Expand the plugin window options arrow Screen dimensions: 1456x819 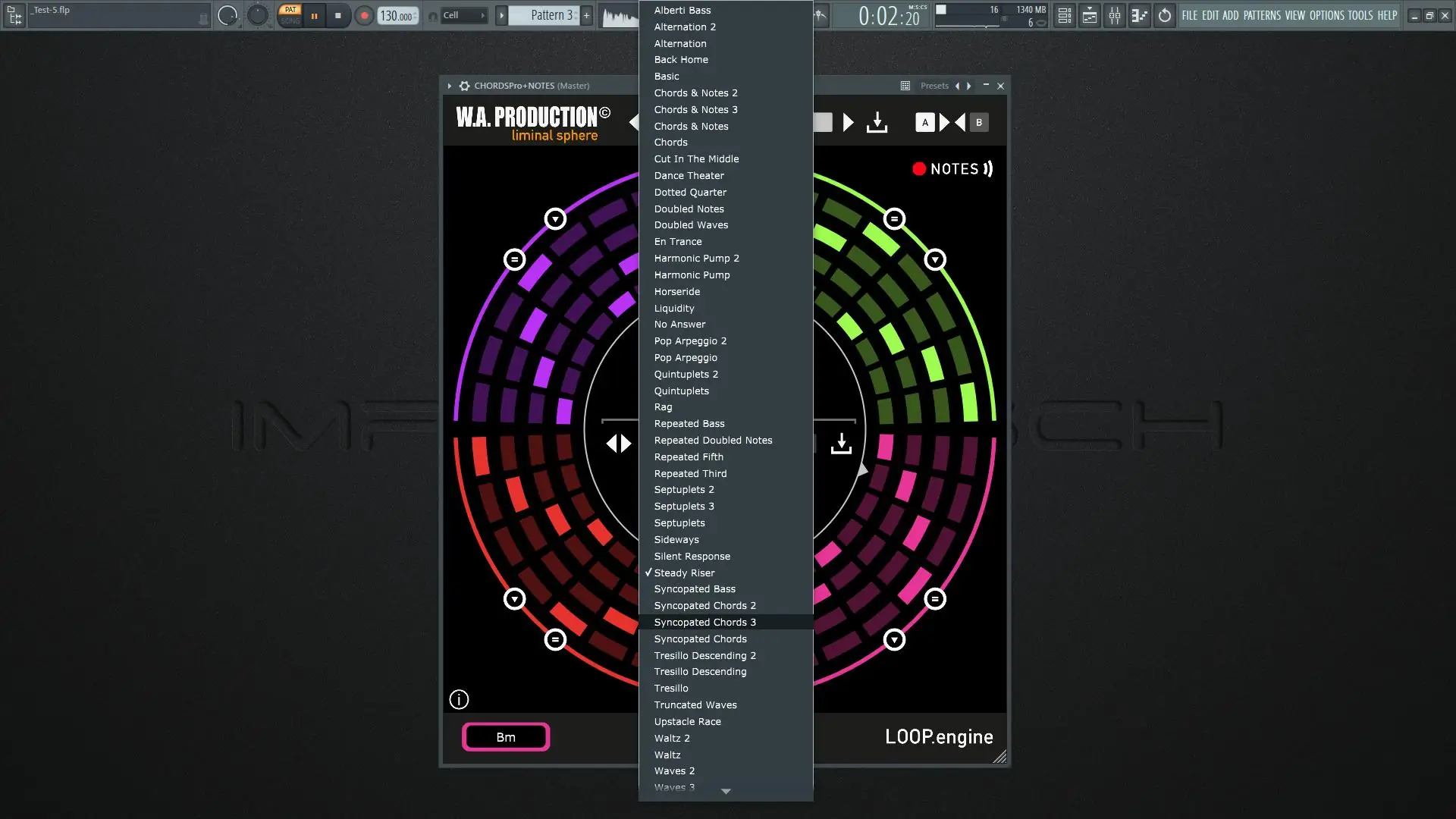point(449,86)
